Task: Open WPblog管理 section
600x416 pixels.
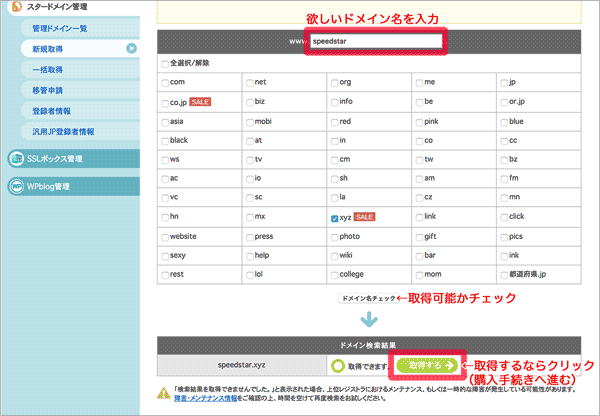Action: [x=73, y=186]
